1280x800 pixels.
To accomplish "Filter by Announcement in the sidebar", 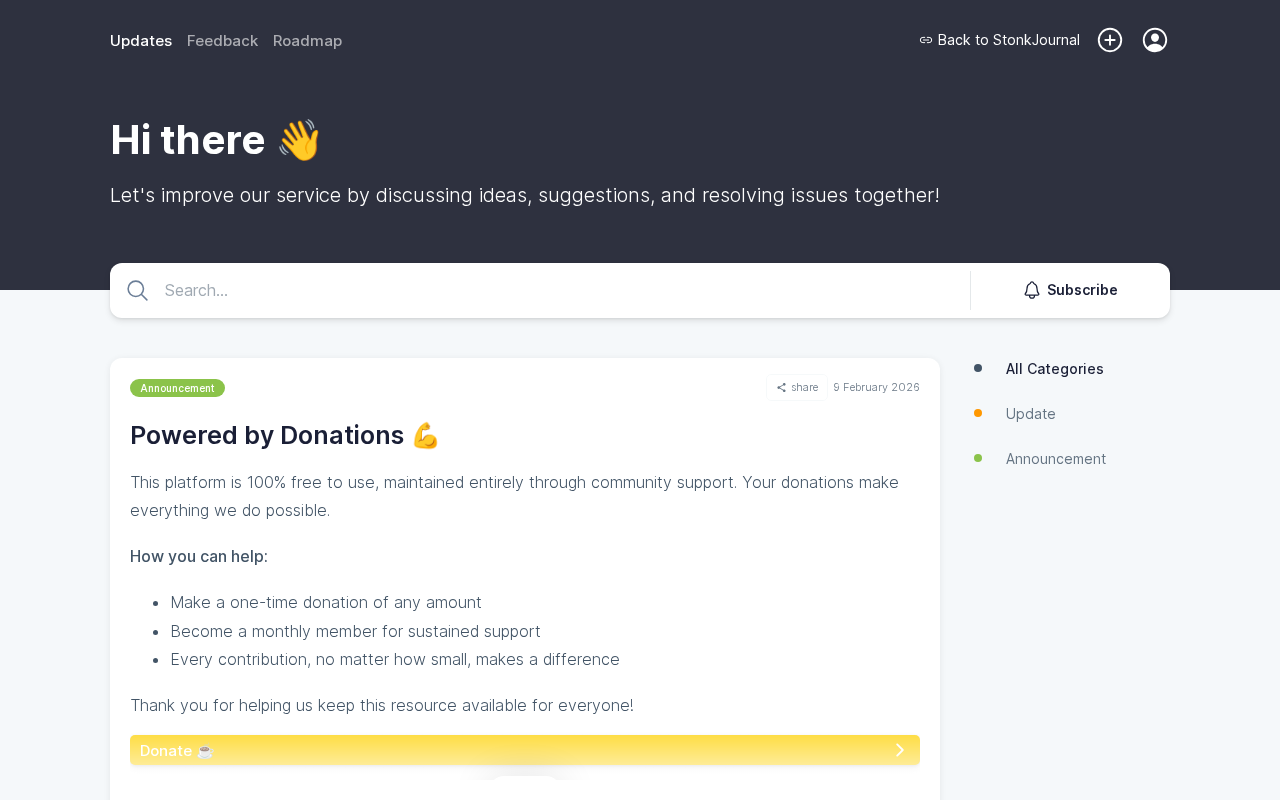I will click(x=1055, y=459).
